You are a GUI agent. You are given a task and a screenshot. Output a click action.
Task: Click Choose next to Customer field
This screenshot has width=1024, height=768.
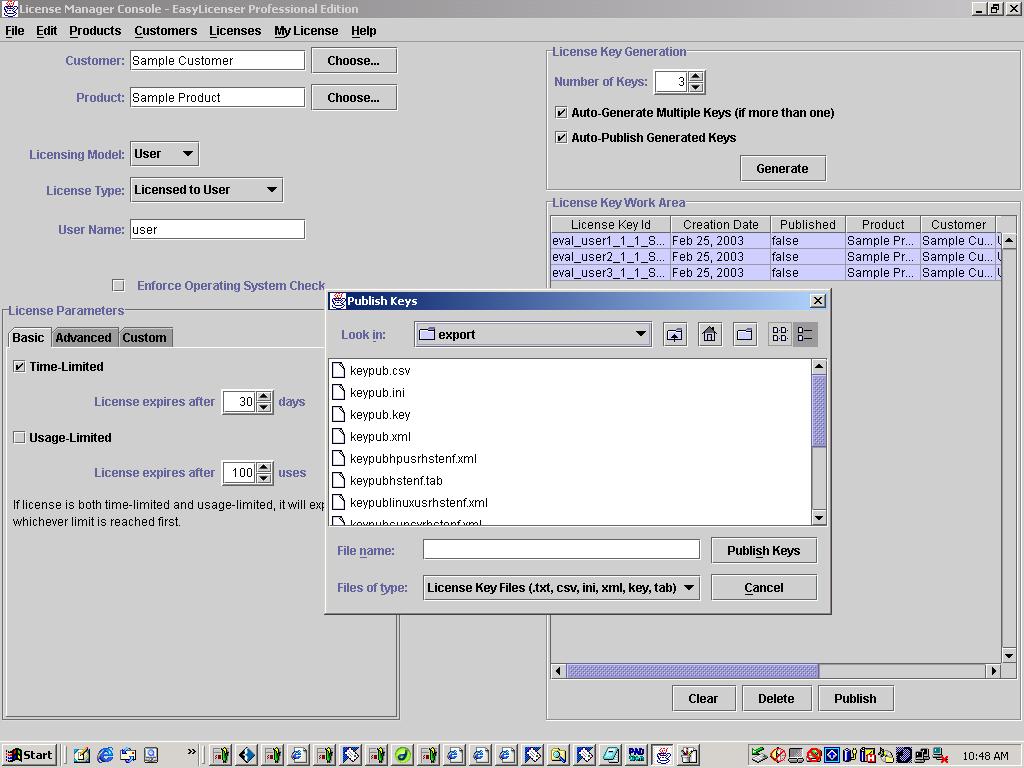[353, 61]
